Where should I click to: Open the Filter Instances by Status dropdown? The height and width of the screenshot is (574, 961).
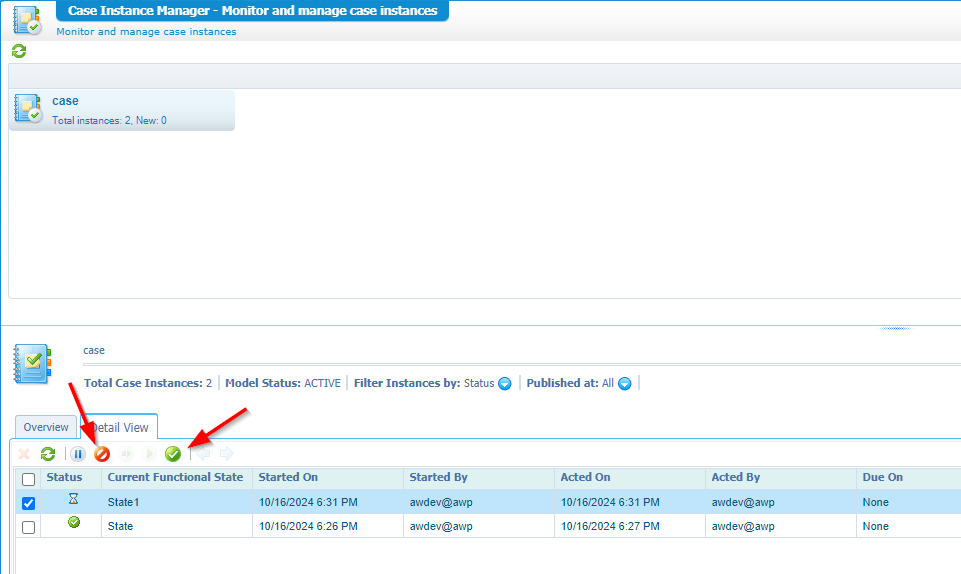505,383
